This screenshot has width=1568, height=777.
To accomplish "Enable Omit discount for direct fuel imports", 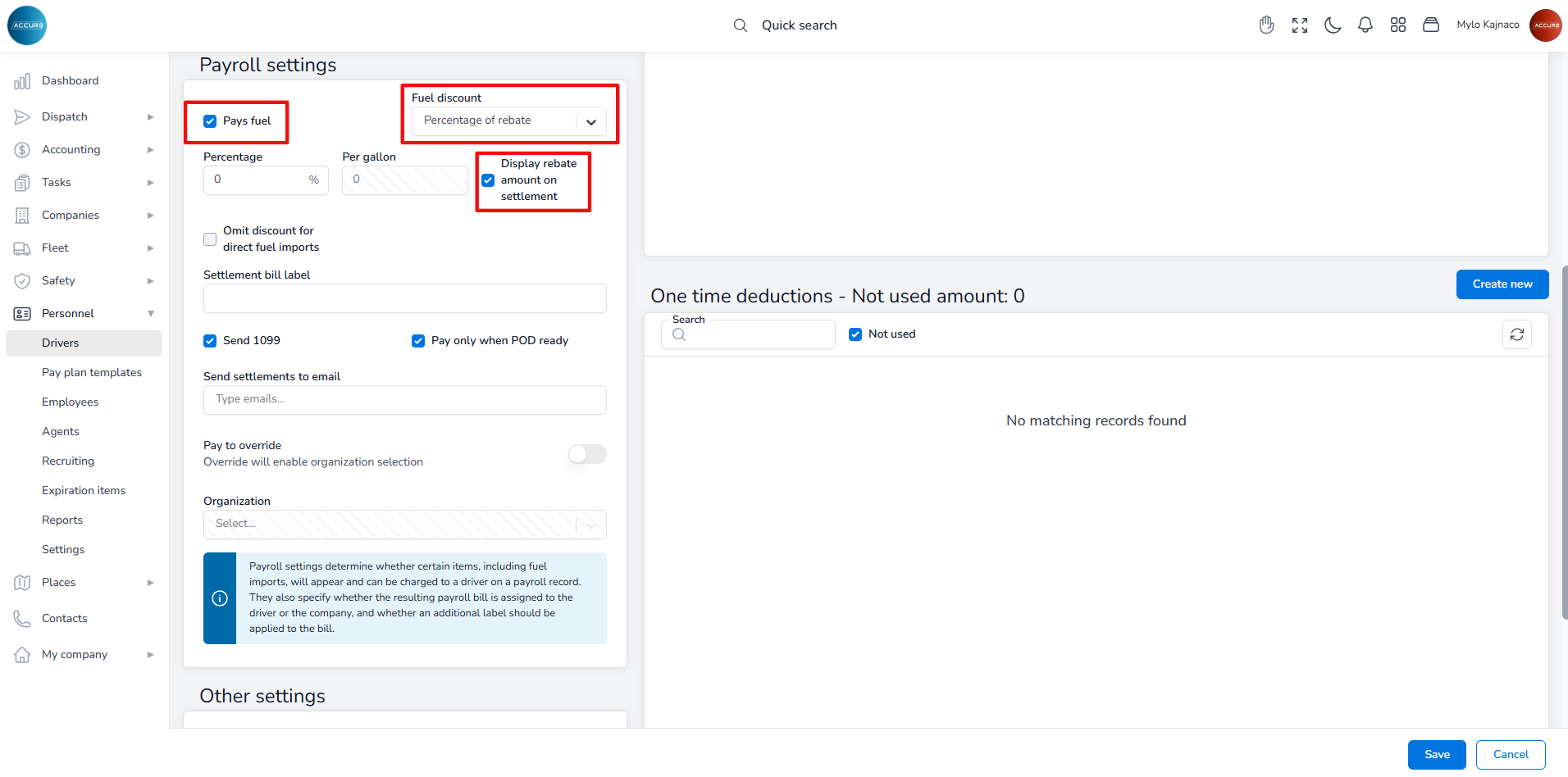I will click(210, 239).
